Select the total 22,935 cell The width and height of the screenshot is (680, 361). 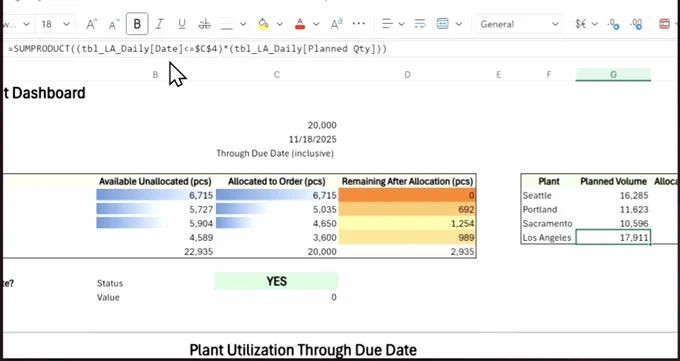pyautogui.click(x=155, y=252)
